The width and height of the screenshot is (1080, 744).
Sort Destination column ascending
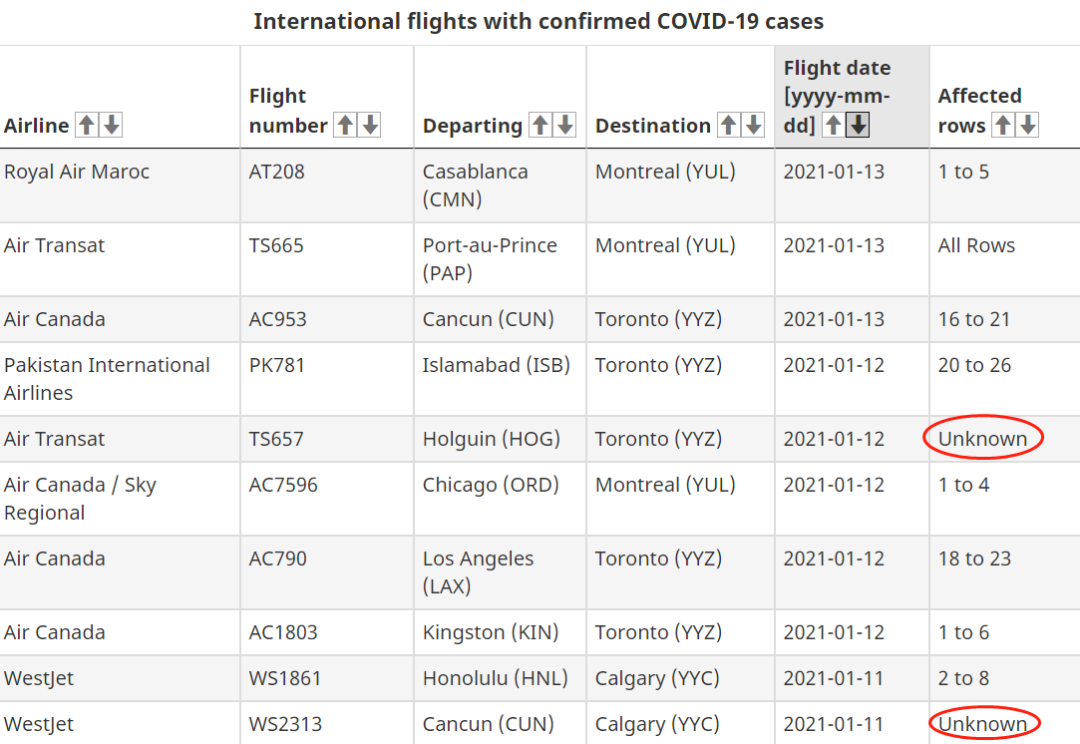(729, 125)
